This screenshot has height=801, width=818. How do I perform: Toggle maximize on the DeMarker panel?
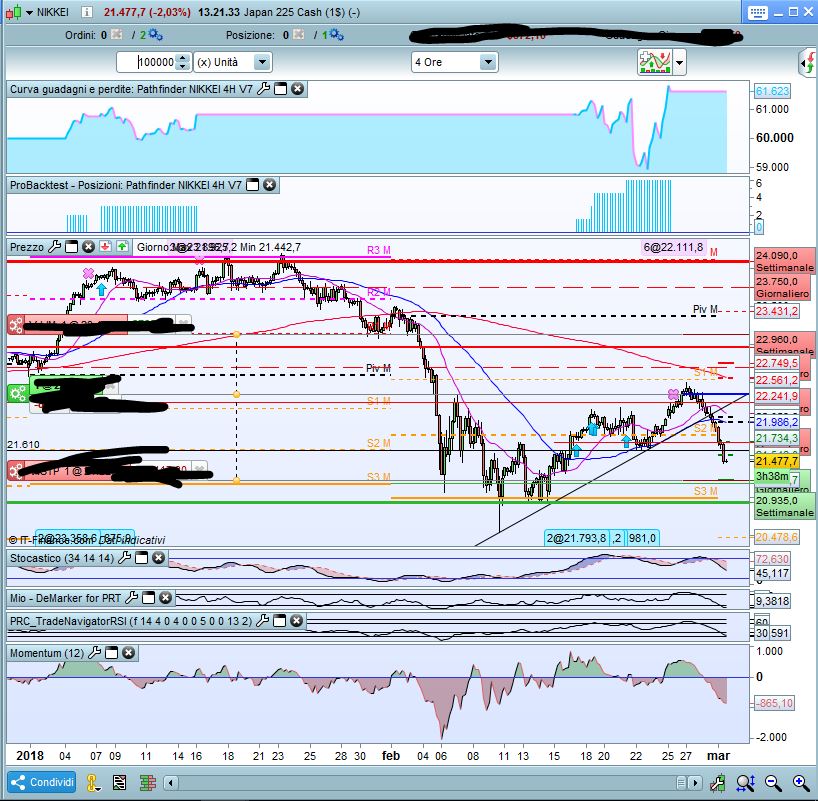coord(149,597)
